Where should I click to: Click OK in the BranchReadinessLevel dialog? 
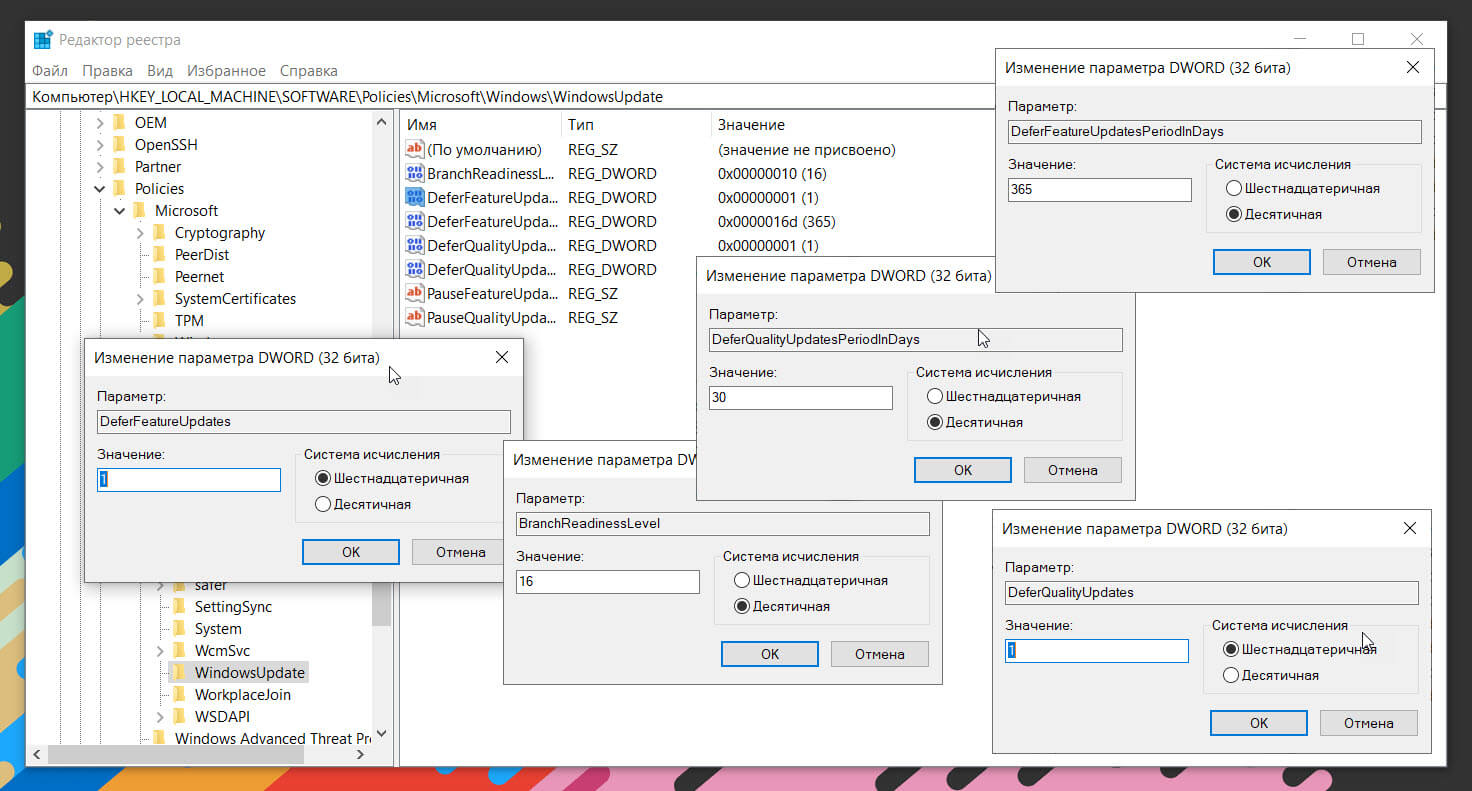click(x=770, y=654)
